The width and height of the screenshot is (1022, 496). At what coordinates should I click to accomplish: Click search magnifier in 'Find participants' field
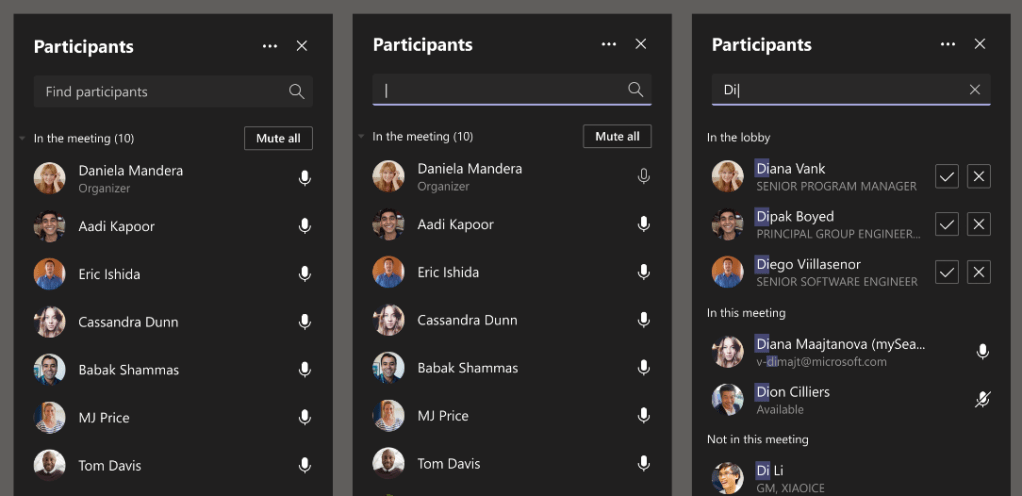[296, 92]
